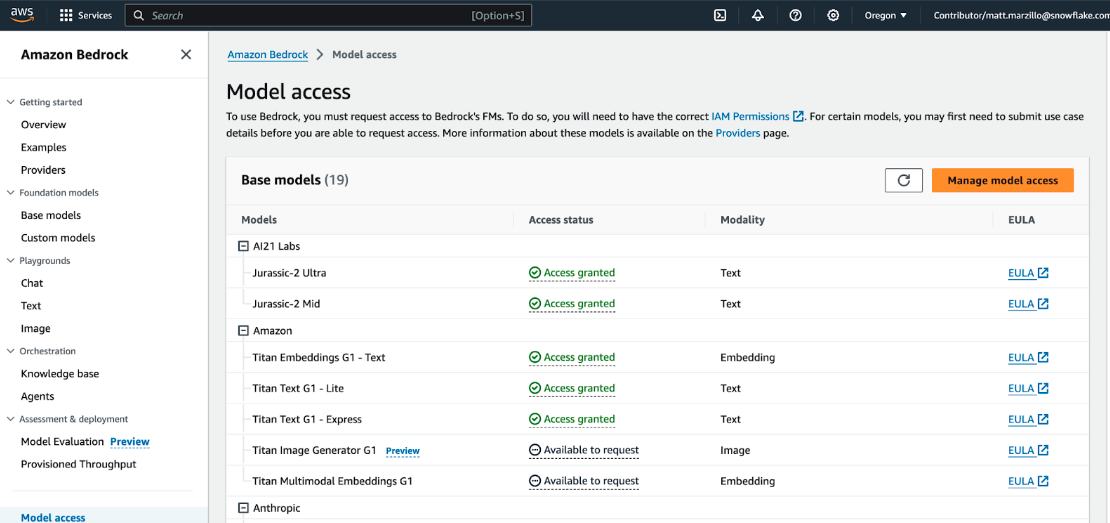
Task: Click the AWS search field
Action: point(310,15)
